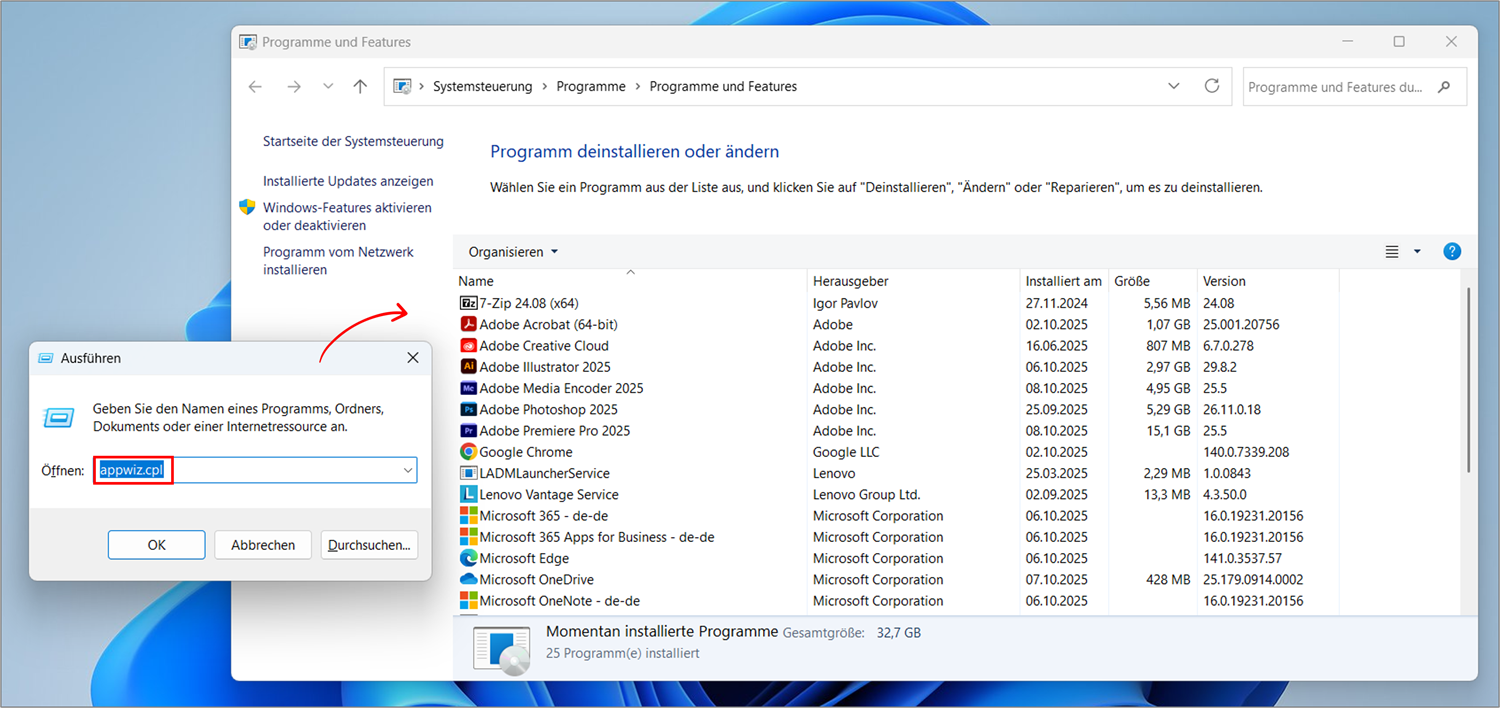Expand the view options dropdown arrow
Viewport: 1500px width, 708px height.
[x=1417, y=252]
